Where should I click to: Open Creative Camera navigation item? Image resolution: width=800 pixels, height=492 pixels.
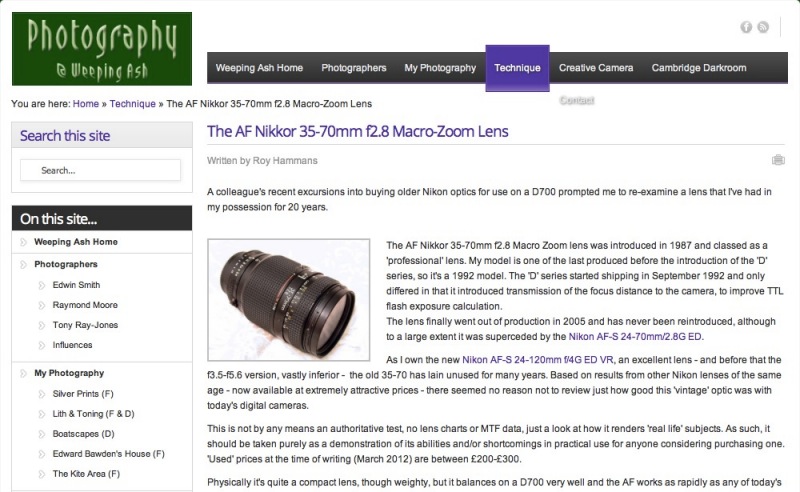(595, 67)
